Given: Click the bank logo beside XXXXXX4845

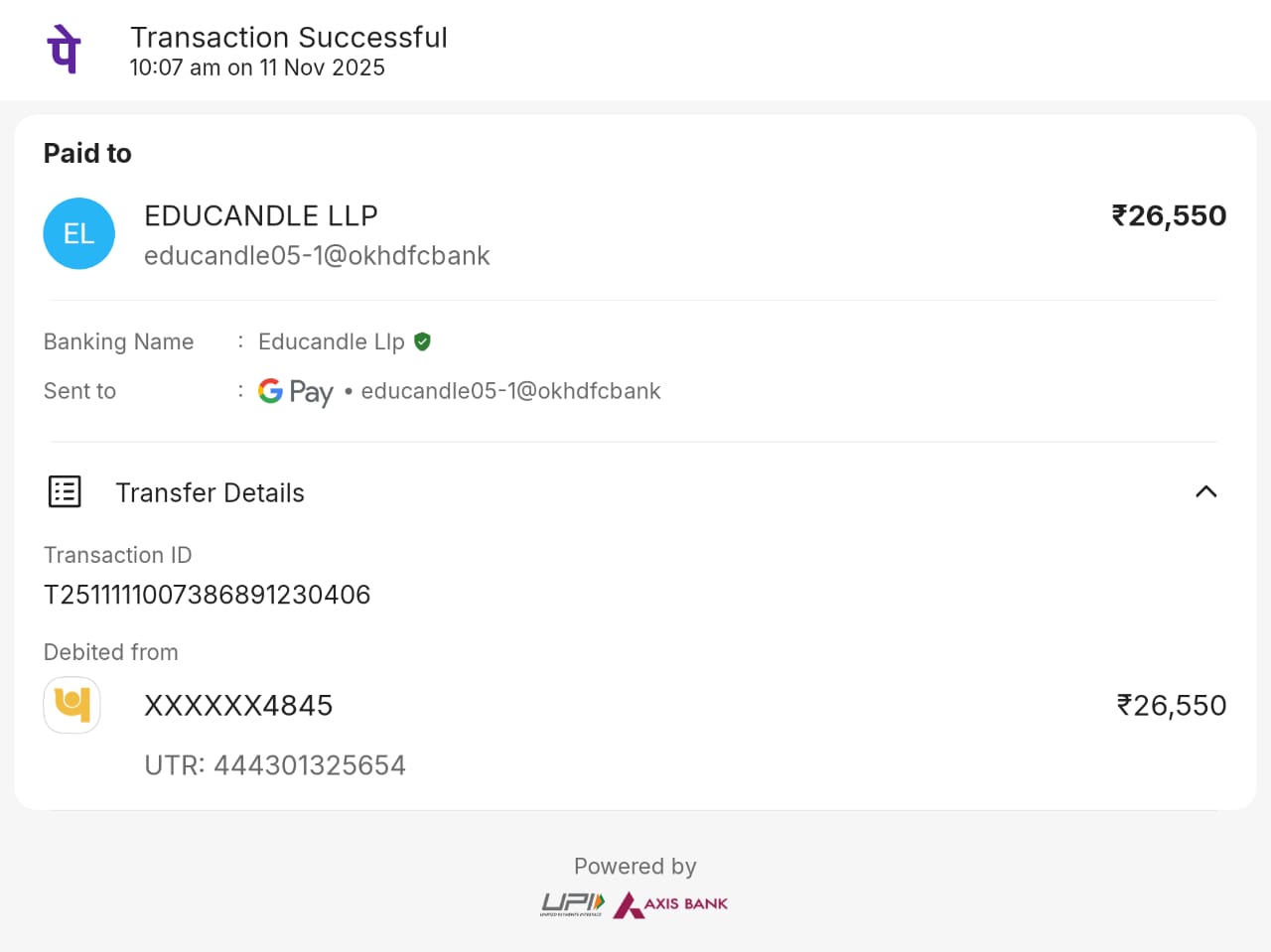Looking at the screenshot, I should (71, 705).
